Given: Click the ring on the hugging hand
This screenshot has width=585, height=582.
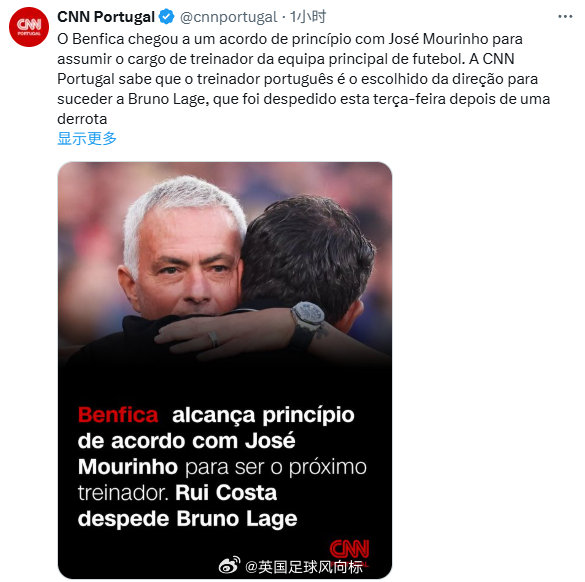Looking at the screenshot, I should 213,339.
